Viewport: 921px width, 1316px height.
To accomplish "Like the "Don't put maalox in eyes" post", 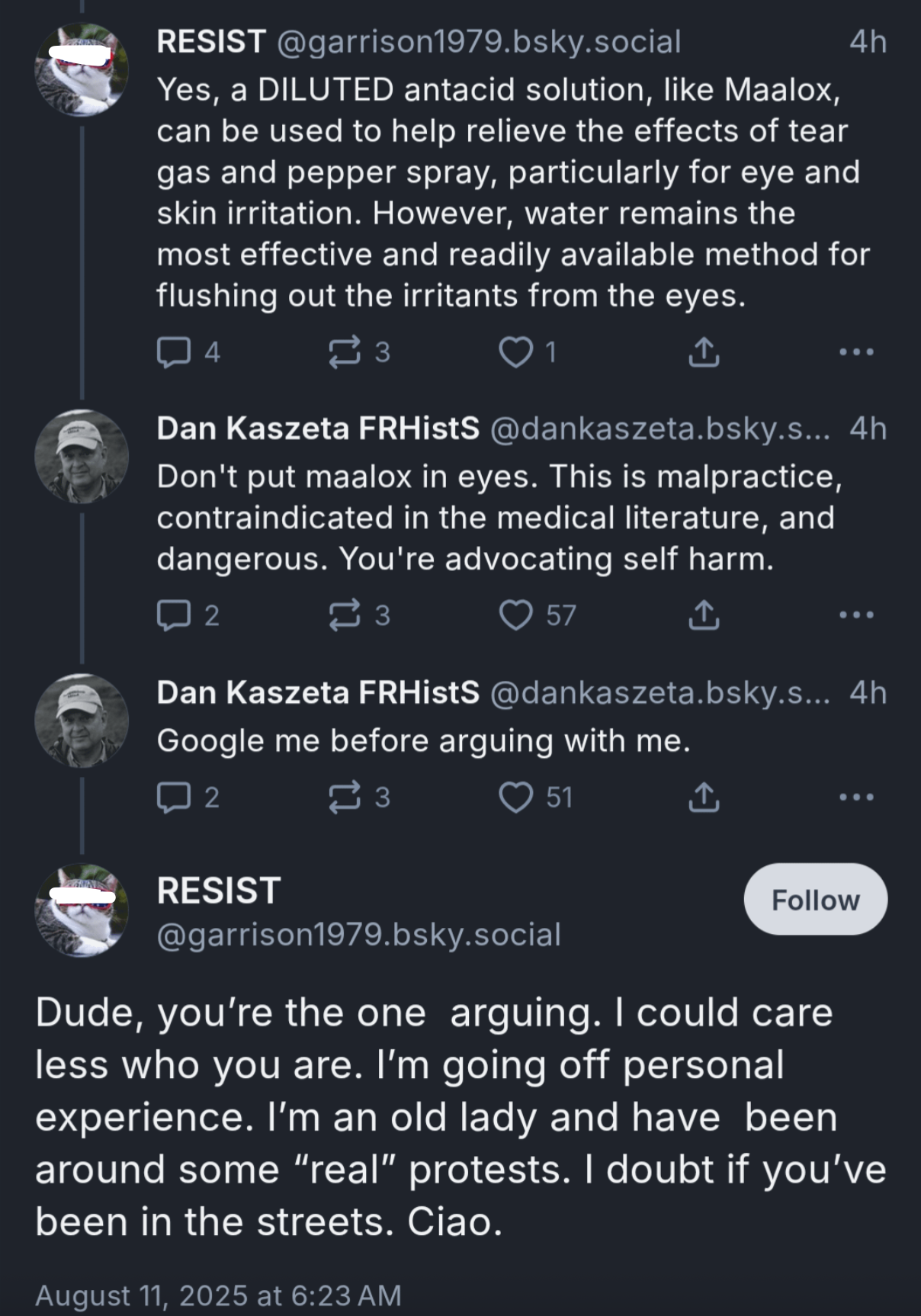I will (x=515, y=615).
